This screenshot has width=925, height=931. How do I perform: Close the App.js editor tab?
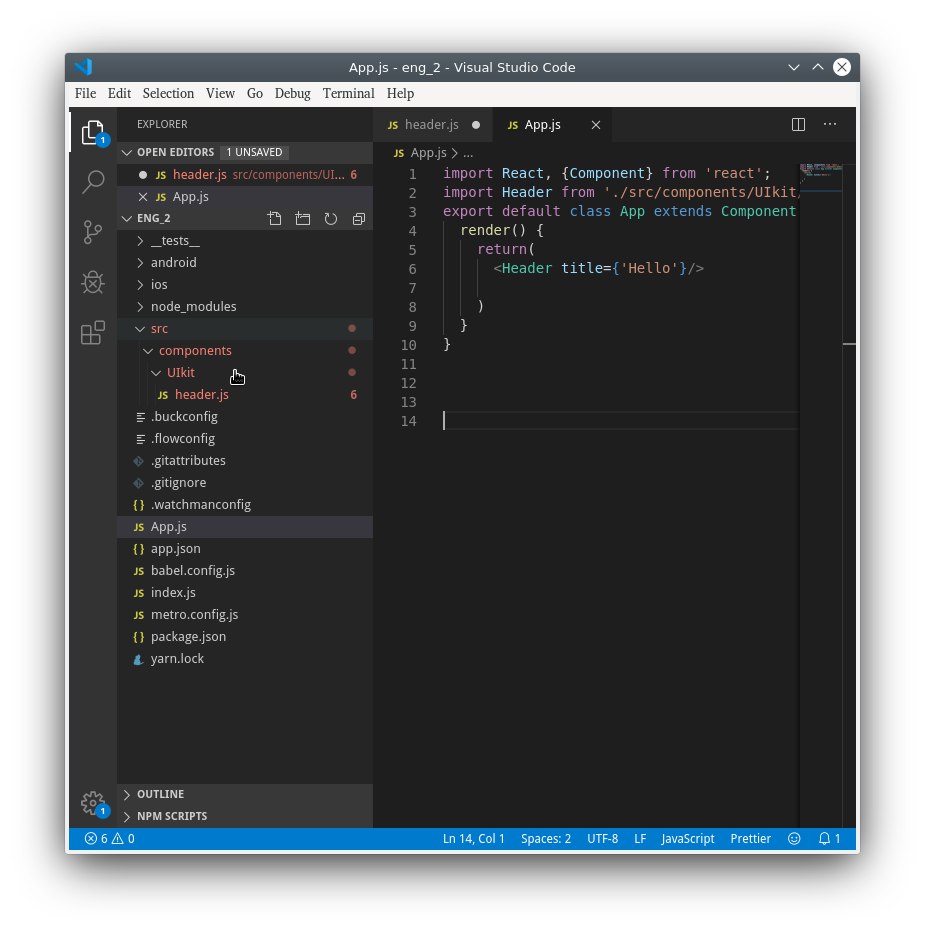coord(596,125)
